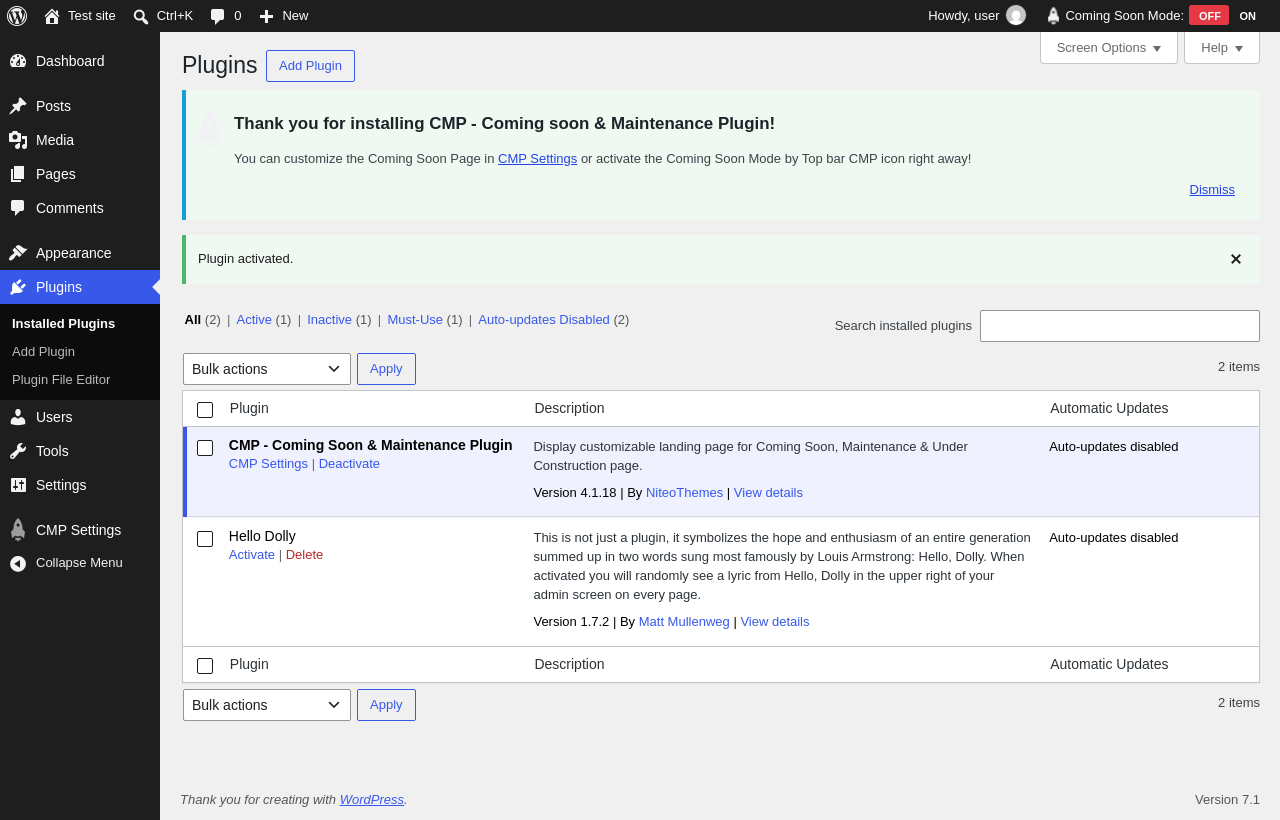Check the CMP Coming Soon plugin checkbox
1280x820 pixels.
(x=205, y=448)
